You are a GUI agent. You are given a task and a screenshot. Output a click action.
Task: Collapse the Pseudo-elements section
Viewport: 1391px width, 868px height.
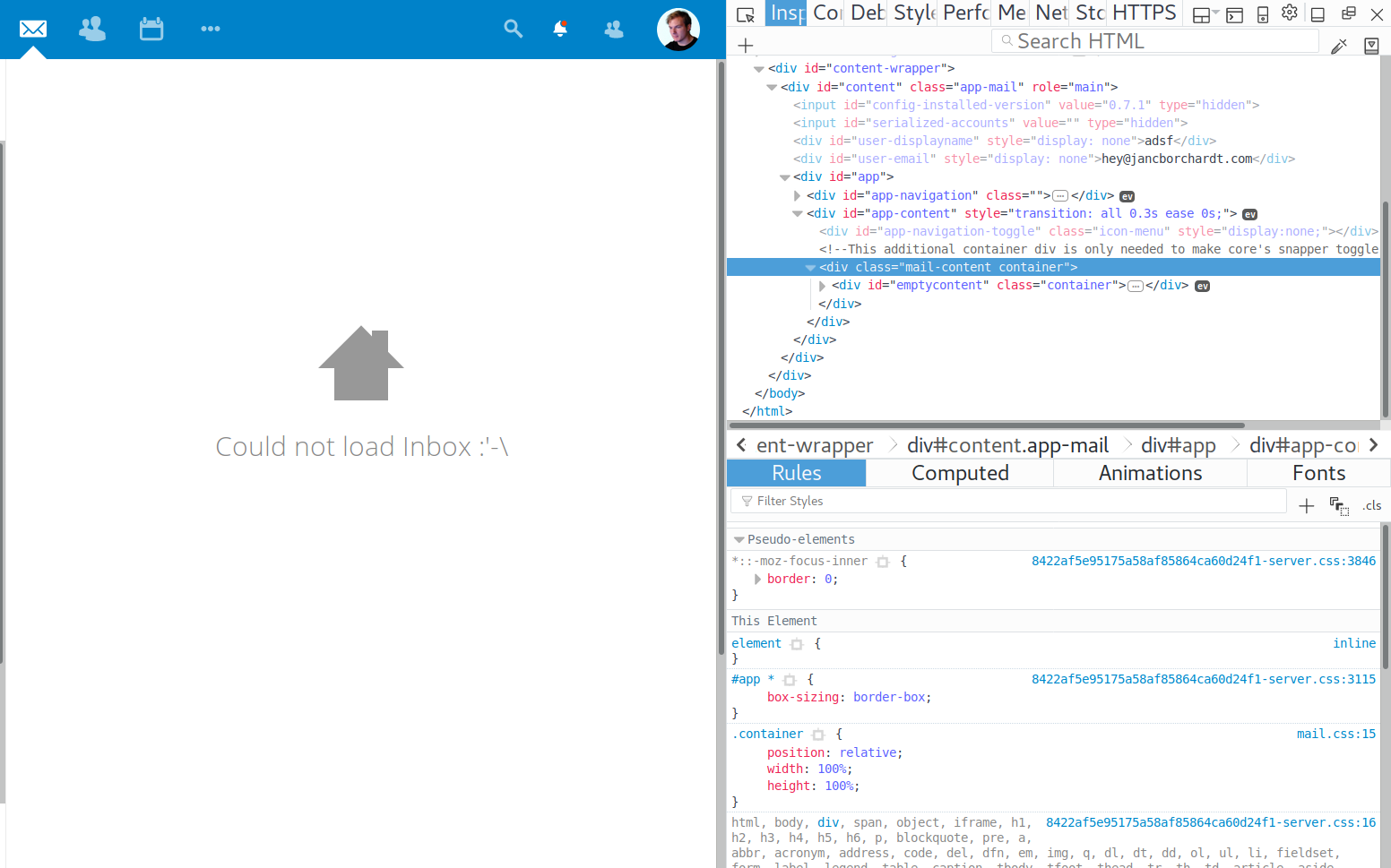pyautogui.click(x=739, y=540)
